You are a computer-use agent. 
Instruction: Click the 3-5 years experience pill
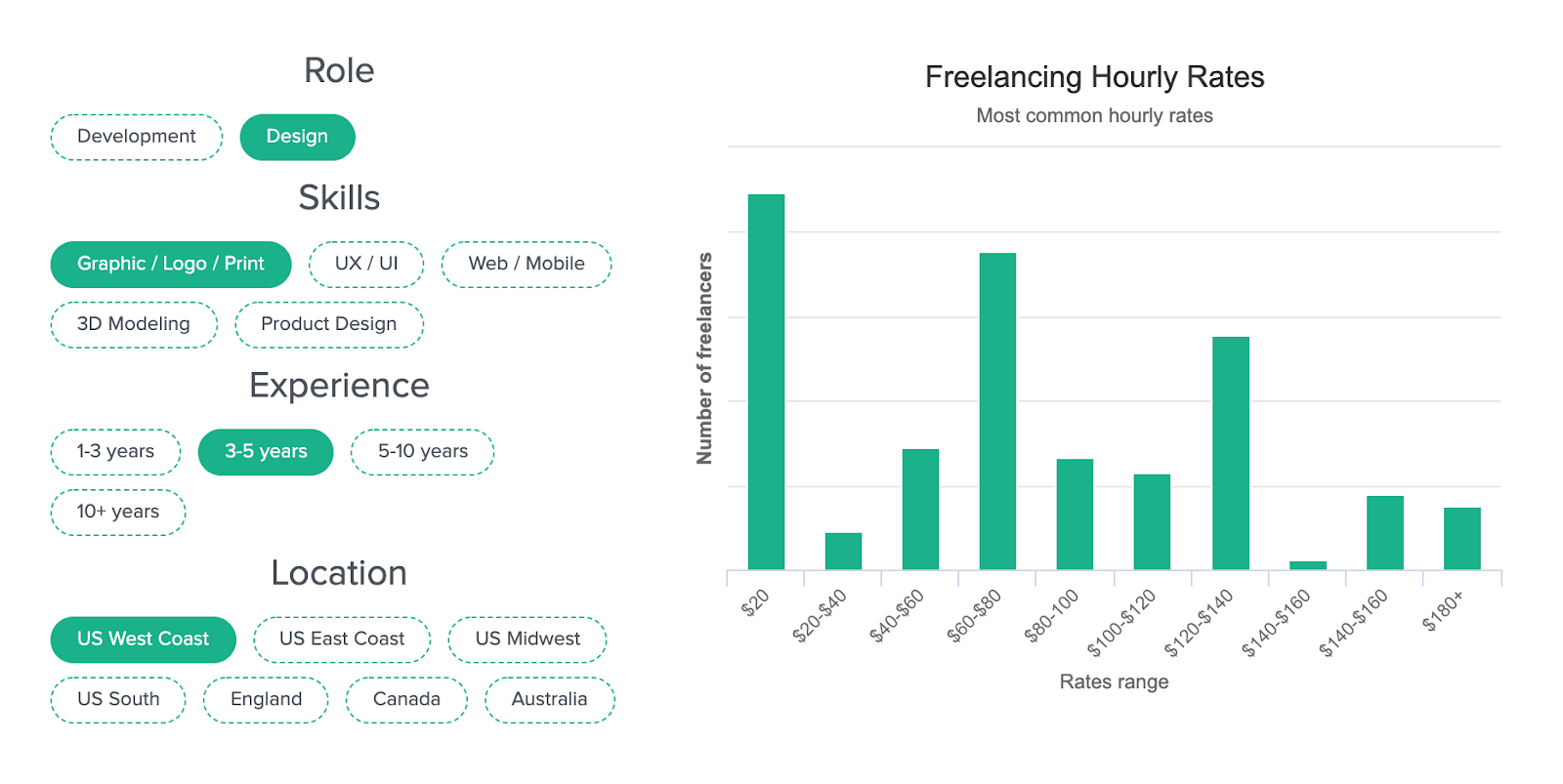[x=266, y=452]
